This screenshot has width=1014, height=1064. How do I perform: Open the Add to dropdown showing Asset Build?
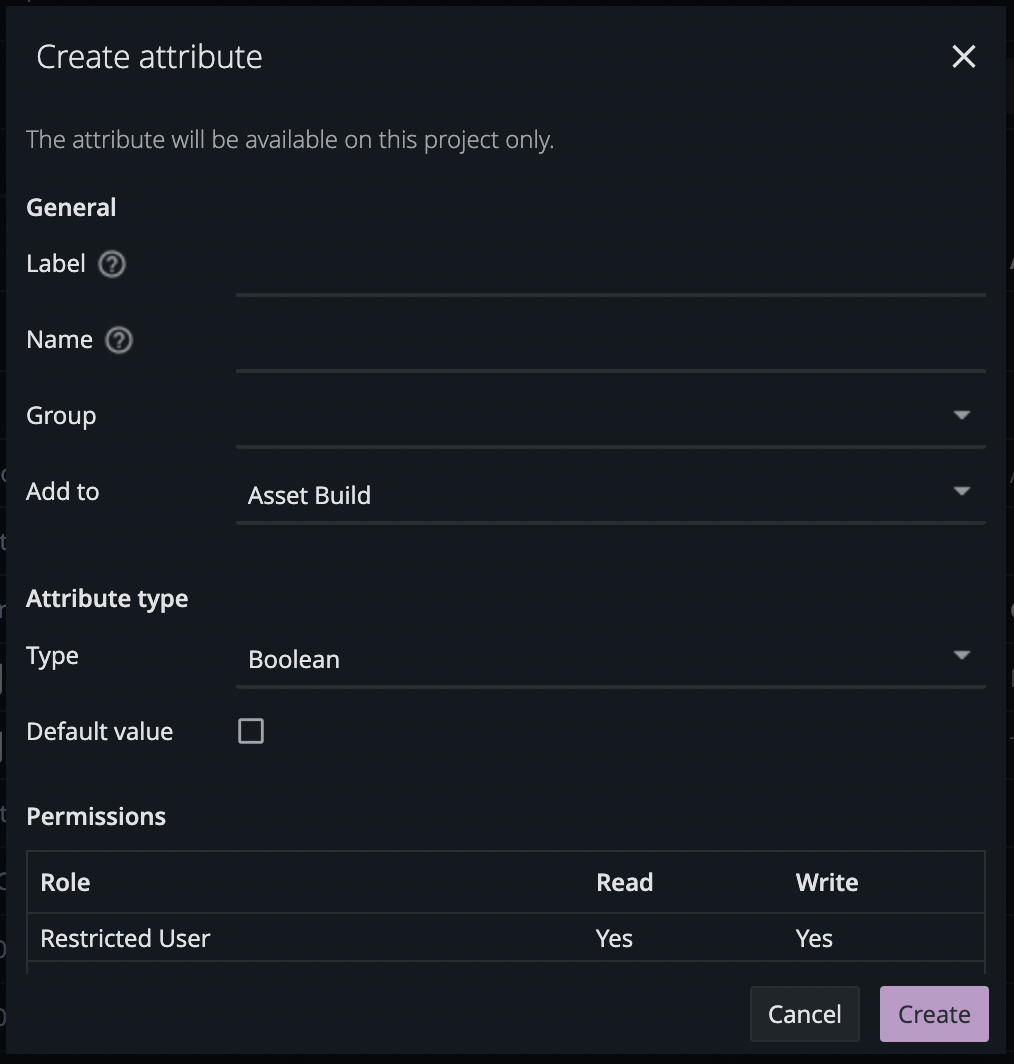point(610,495)
